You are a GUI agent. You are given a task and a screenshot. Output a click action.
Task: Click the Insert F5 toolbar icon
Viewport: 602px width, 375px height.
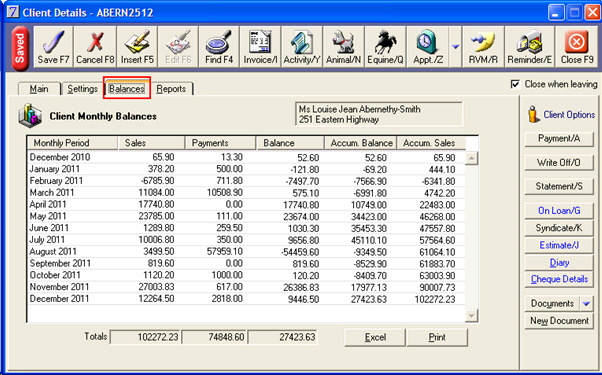coord(137,47)
